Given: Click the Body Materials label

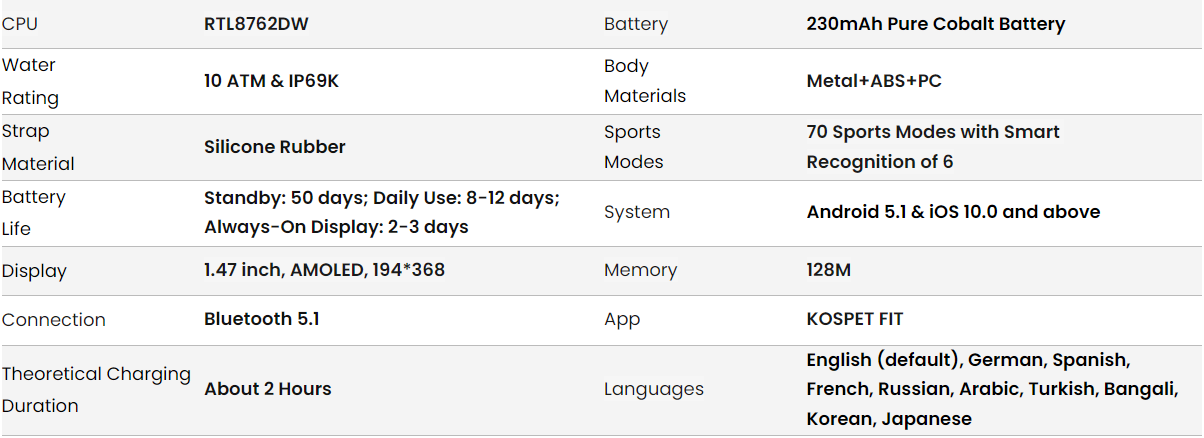Looking at the screenshot, I should [x=644, y=81].
